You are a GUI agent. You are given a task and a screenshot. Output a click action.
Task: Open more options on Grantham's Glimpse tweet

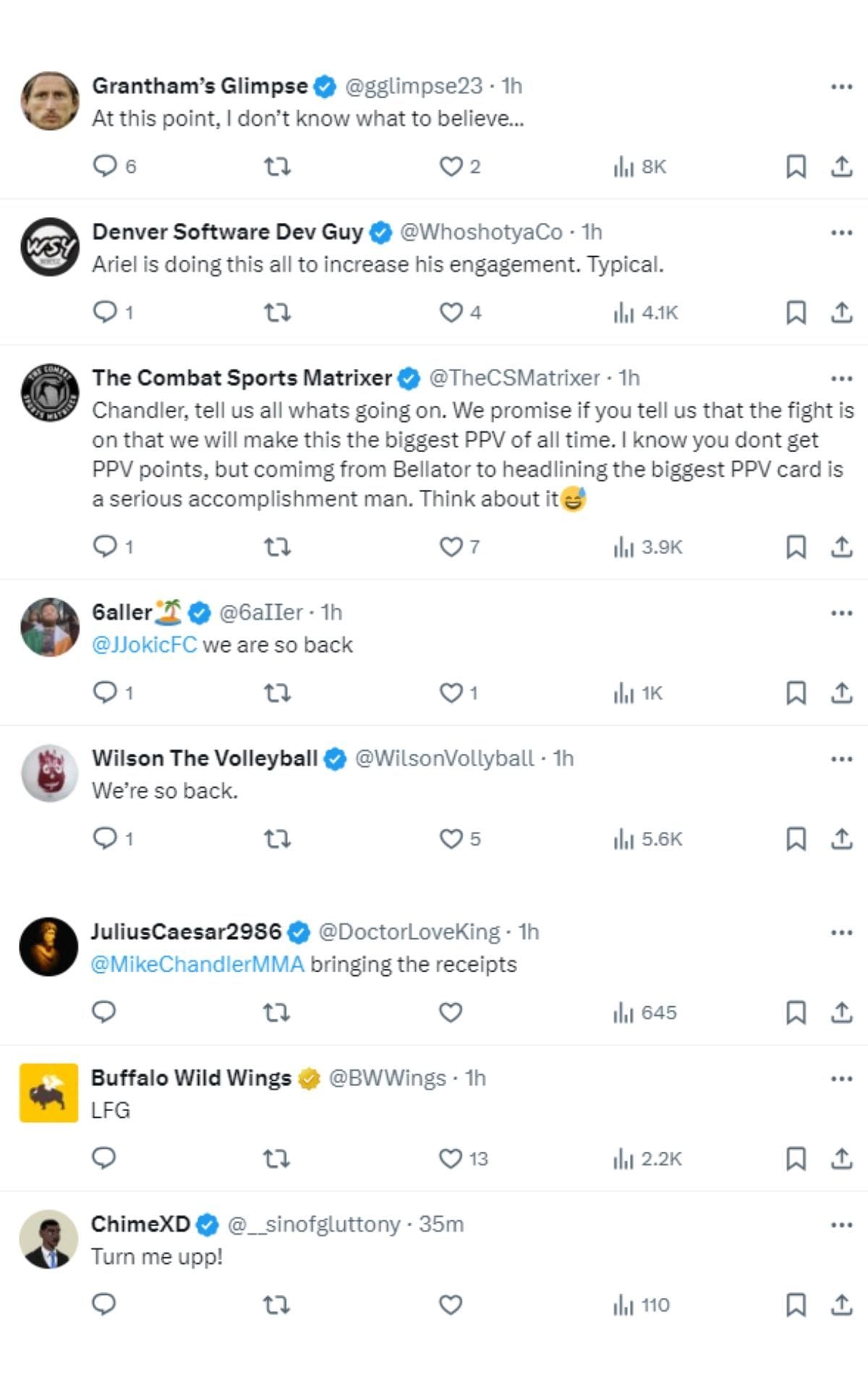[x=841, y=86]
